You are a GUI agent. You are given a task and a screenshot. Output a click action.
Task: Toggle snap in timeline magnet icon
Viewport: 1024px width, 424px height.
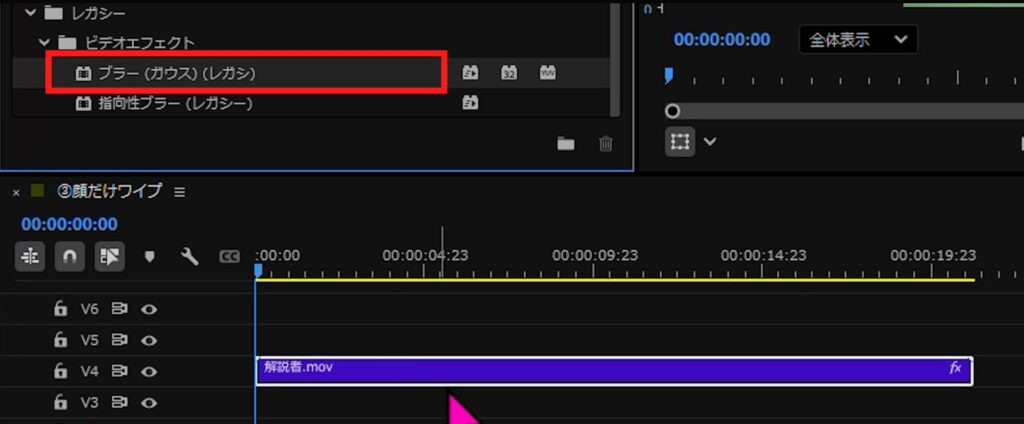pos(69,257)
